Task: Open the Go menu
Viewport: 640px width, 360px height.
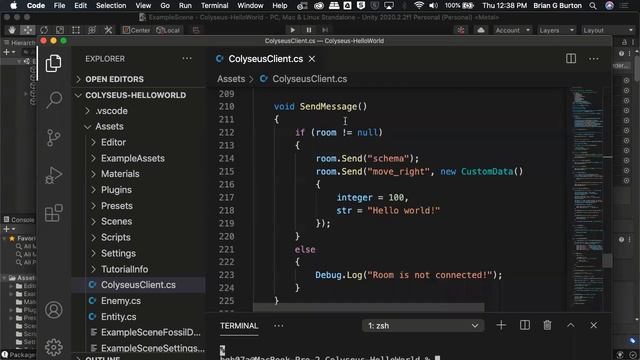Action: [165, 5]
